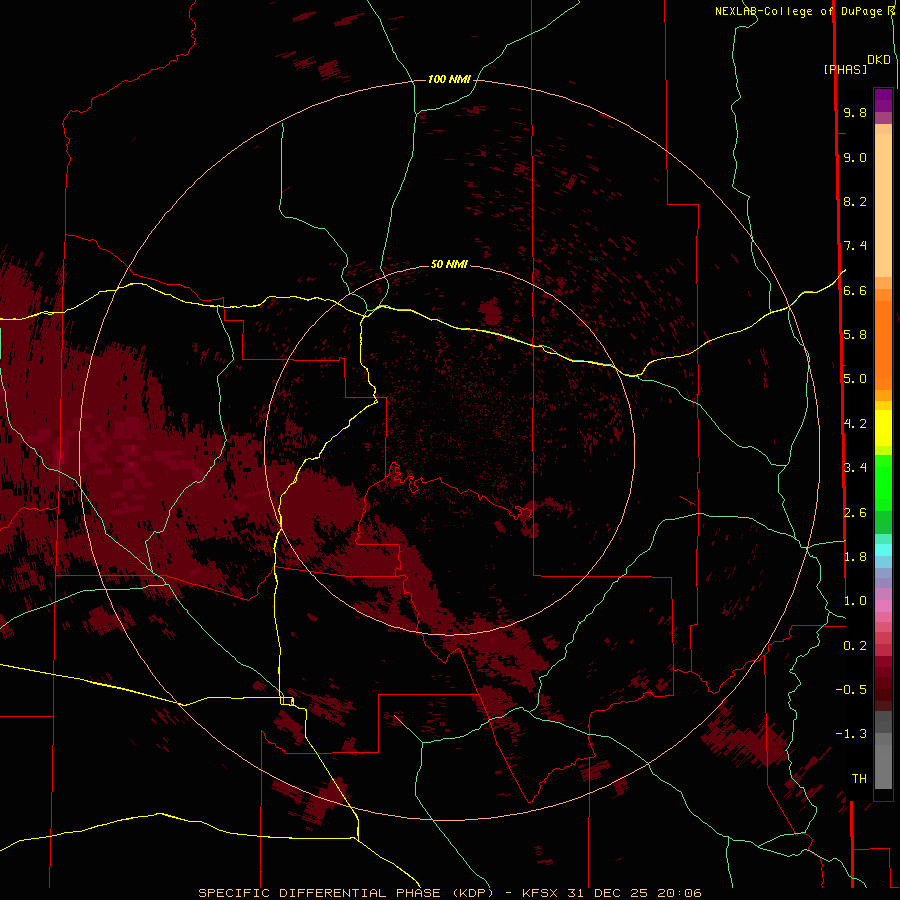Click the KFSX station identifier

[x=540, y=893]
